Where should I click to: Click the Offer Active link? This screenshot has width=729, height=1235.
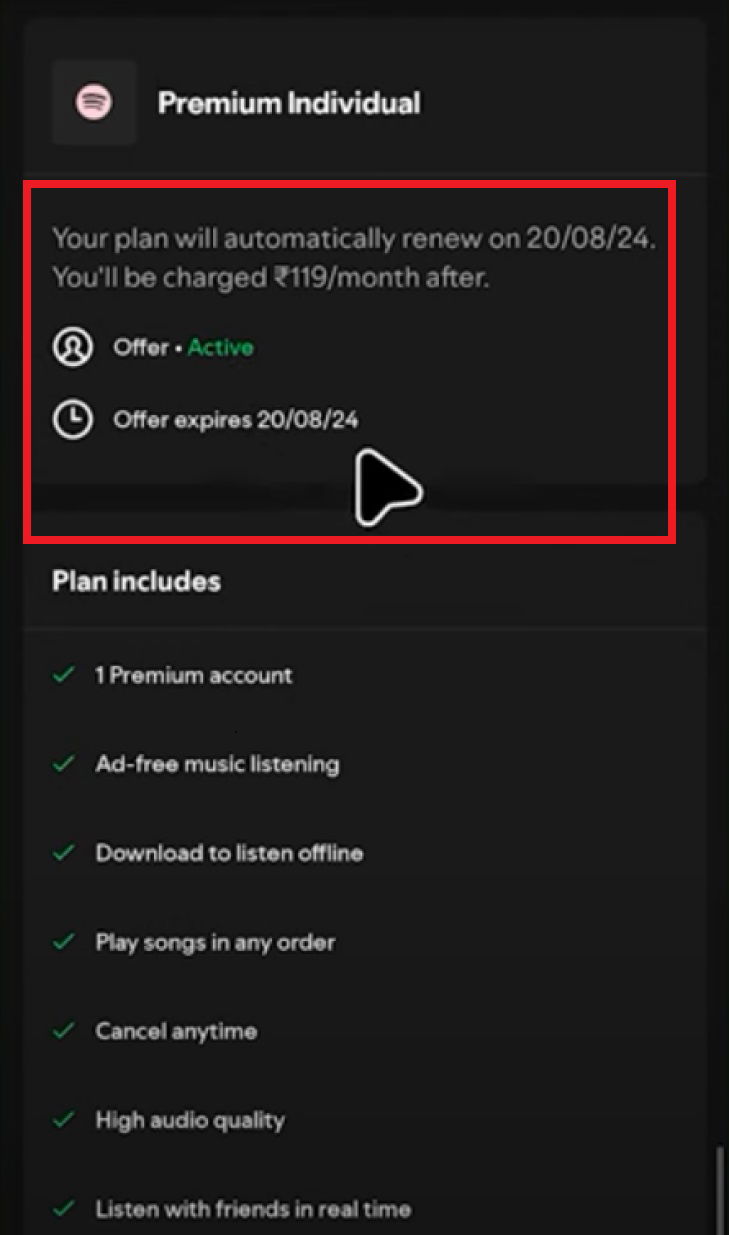click(x=184, y=347)
